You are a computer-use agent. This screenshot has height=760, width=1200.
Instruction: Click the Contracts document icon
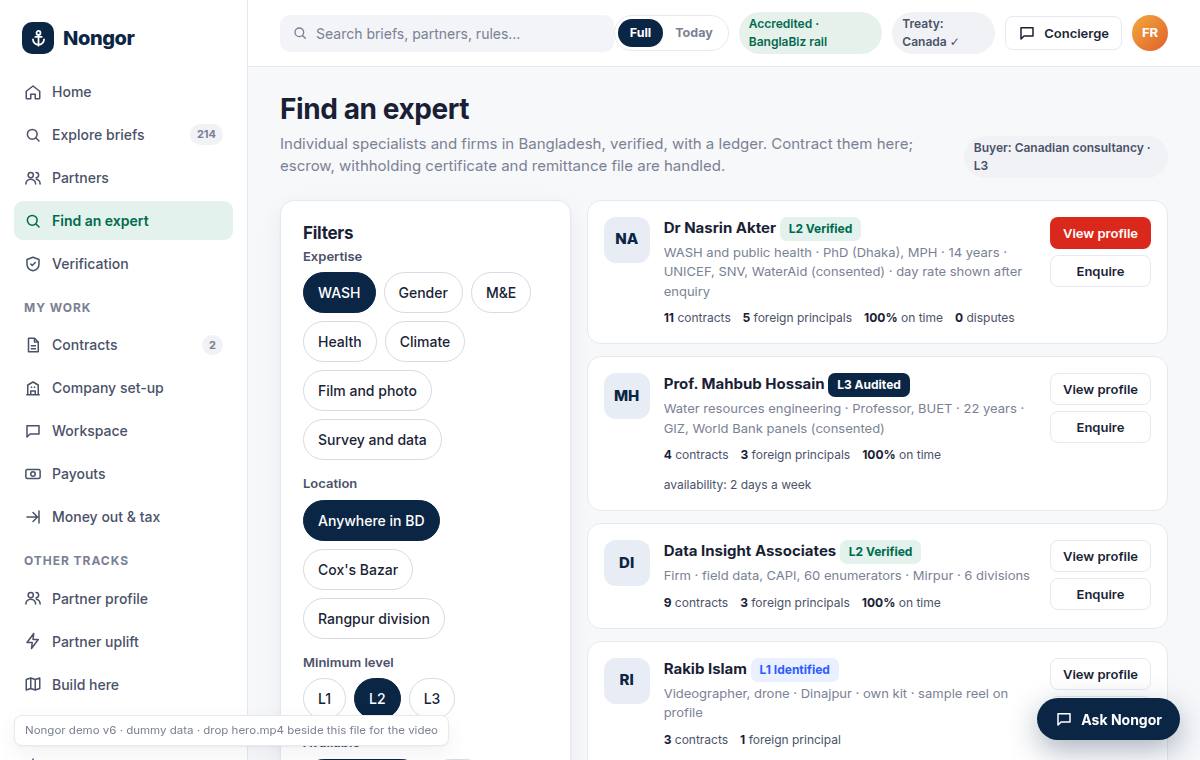(x=33, y=345)
